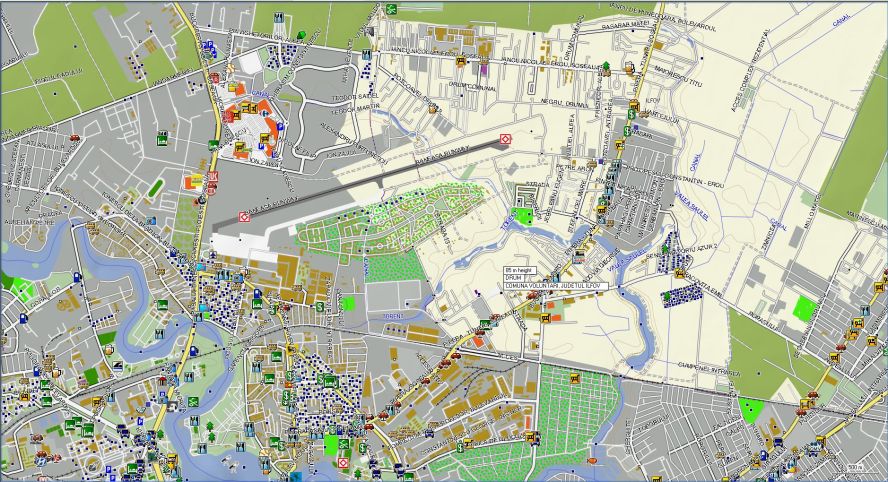Viewport: 888px width, 482px height.
Task: Select the MAIORESCU TITU street label
Action: click(670, 75)
